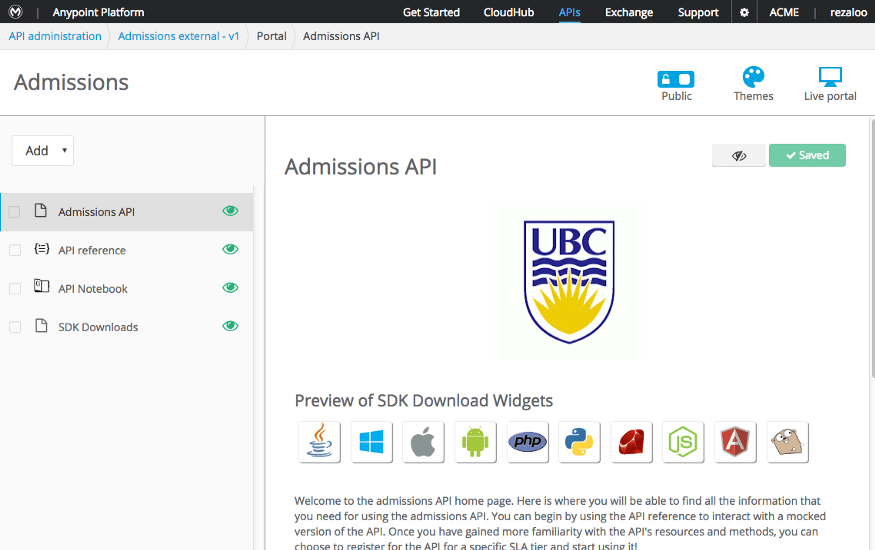
Task: Click the Anypoint Platform title
Action: (x=98, y=12)
